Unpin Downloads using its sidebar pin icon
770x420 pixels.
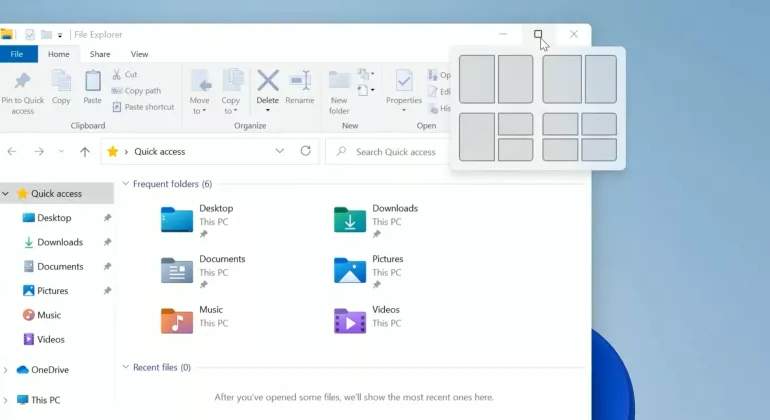107,242
